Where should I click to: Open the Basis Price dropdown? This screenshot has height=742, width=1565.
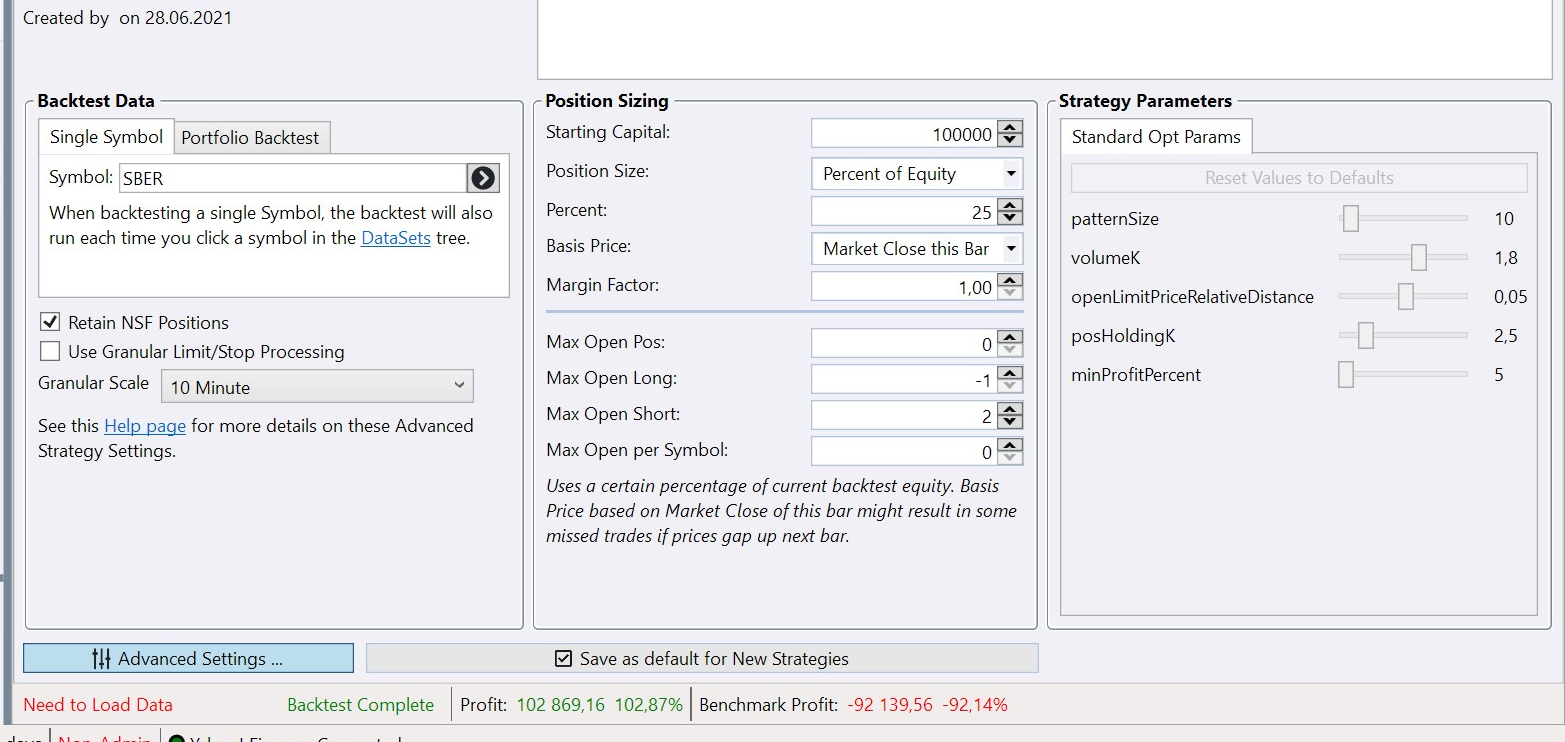[x=1011, y=249]
